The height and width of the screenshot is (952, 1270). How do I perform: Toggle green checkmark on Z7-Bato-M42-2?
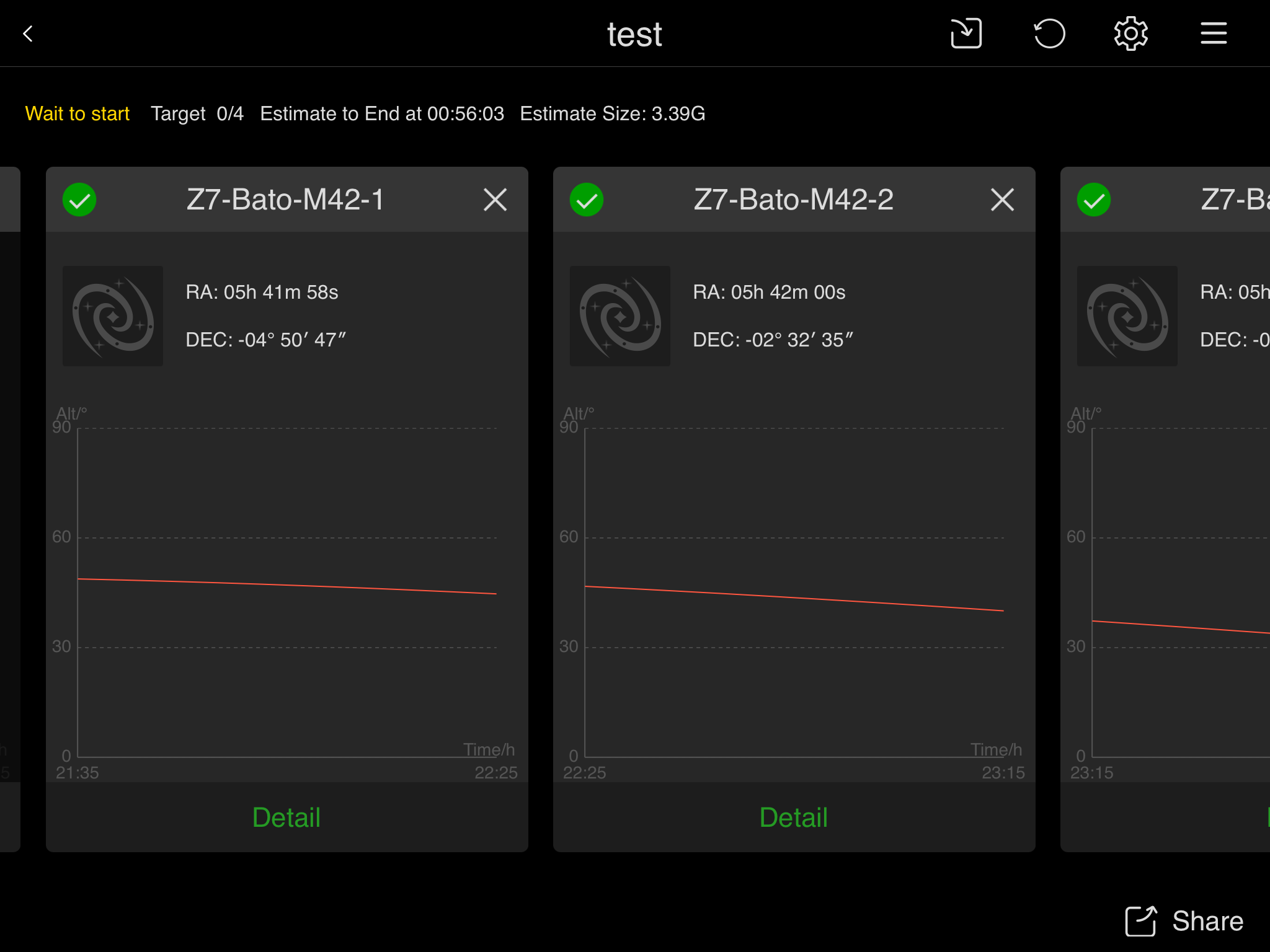coord(587,200)
